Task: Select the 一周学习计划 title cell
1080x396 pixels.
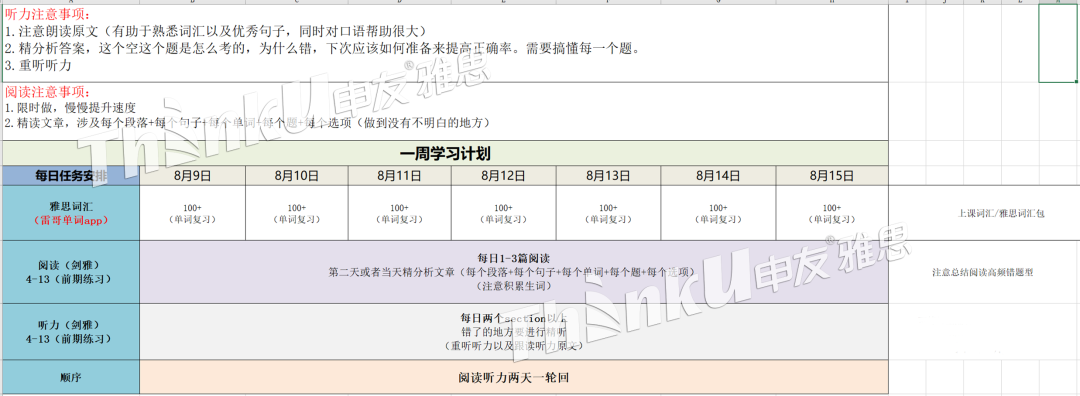Action: tap(445, 153)
